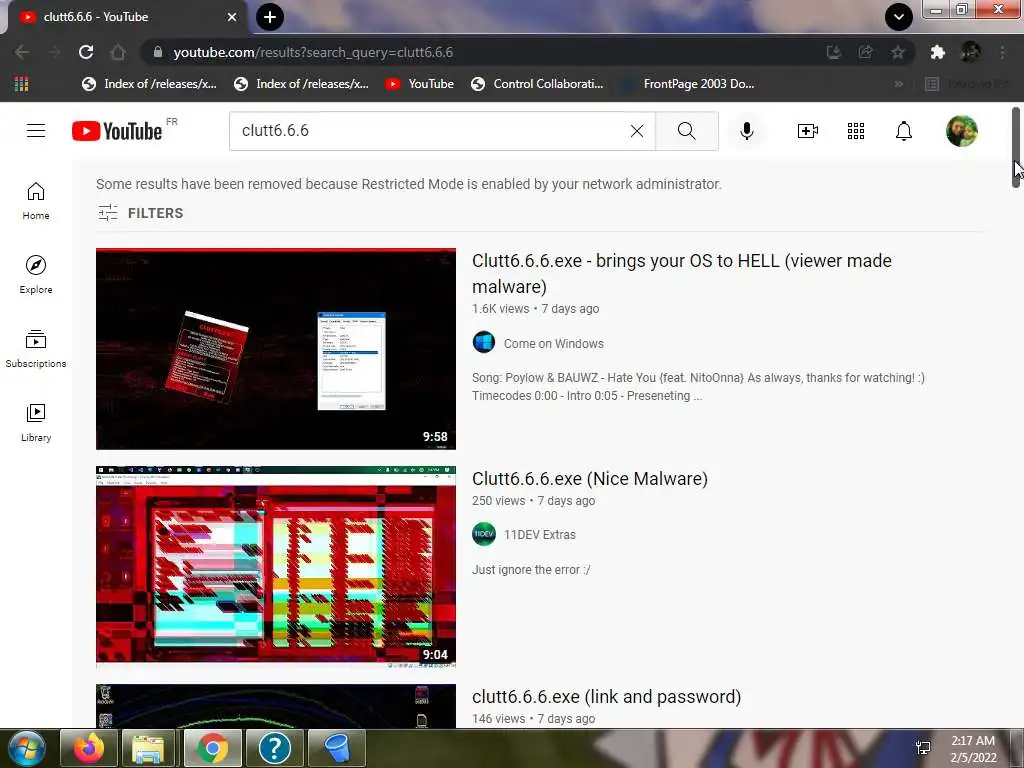Click the install/download icon in address bar
This screenshot has height=768, width=1024.
pyautogui.click(x=833, y=52)
